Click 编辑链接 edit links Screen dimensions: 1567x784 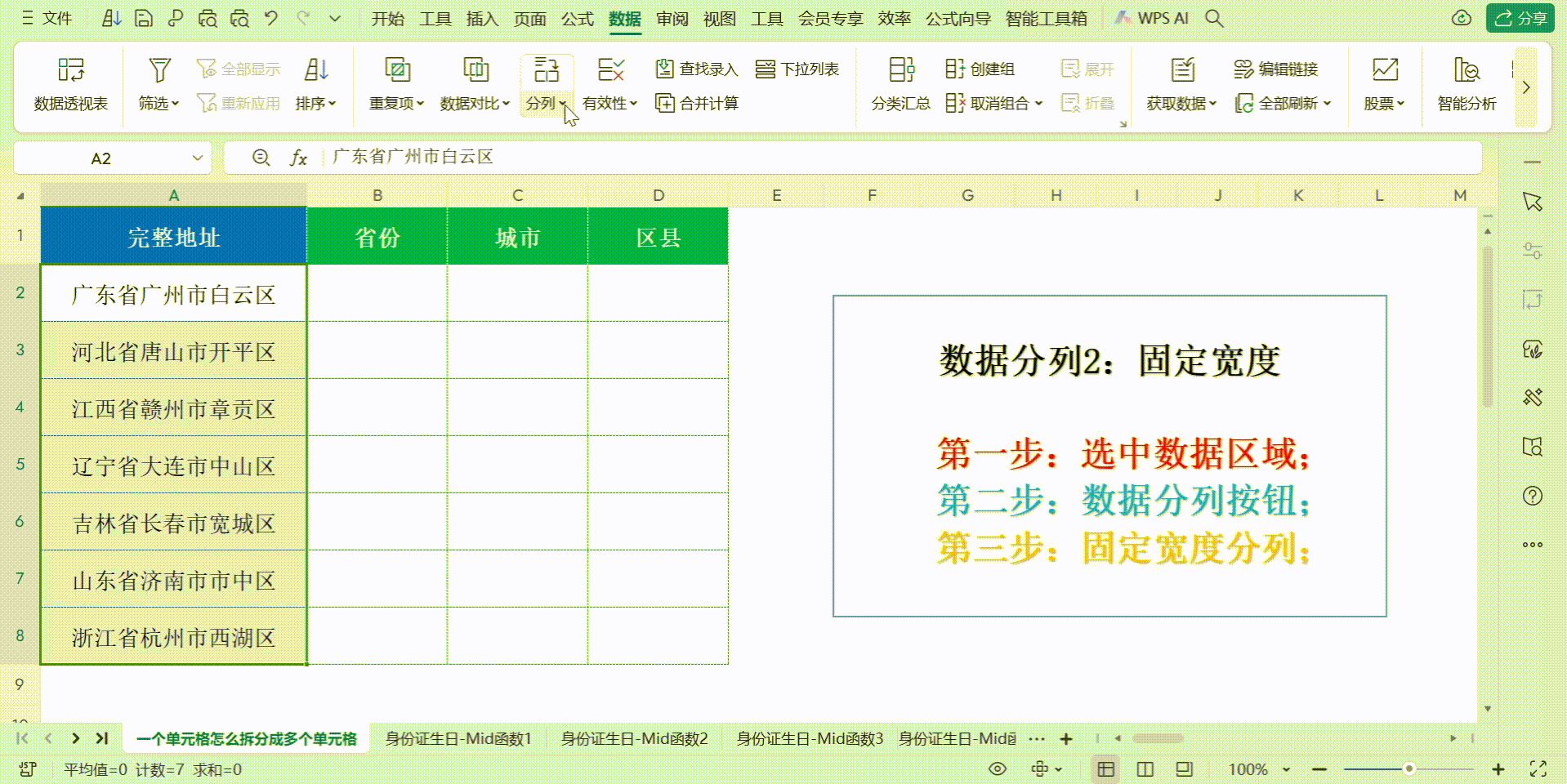click(1275, 69)
